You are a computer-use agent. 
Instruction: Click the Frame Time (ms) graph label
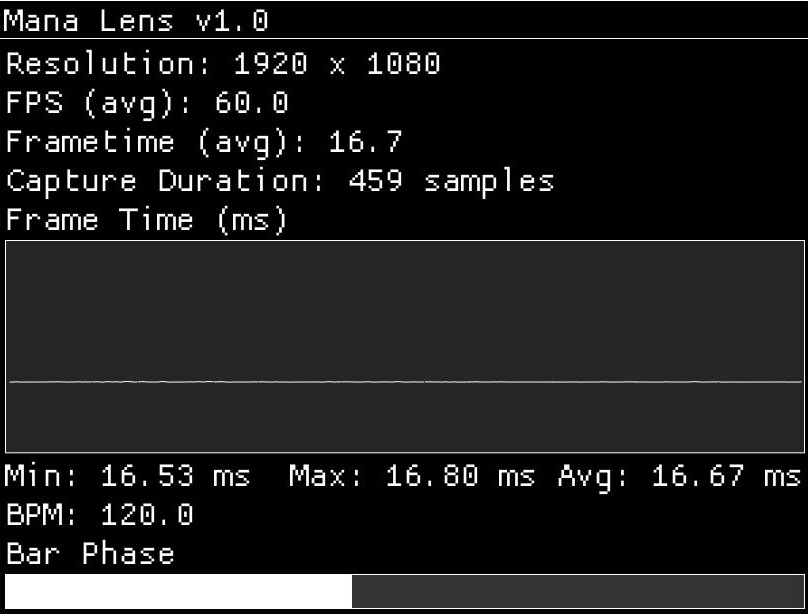pos(147,220)
